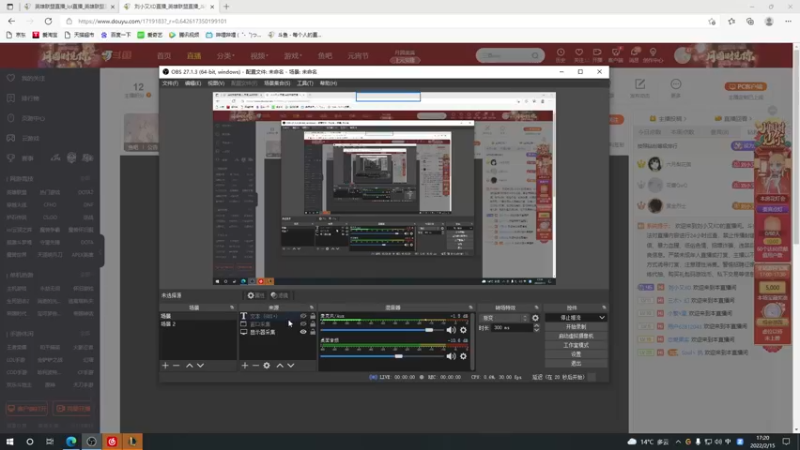Open the File menu in OBS

[x=170, y=83]
